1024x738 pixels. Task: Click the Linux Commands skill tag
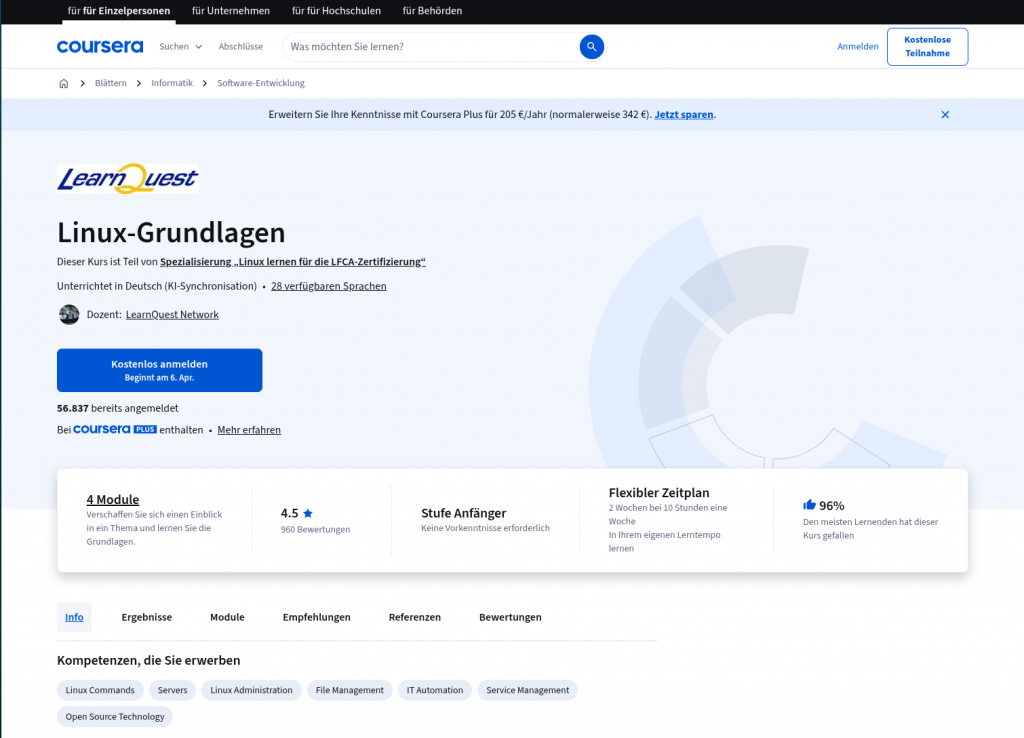pyautogui.click(x=100, y=690)
